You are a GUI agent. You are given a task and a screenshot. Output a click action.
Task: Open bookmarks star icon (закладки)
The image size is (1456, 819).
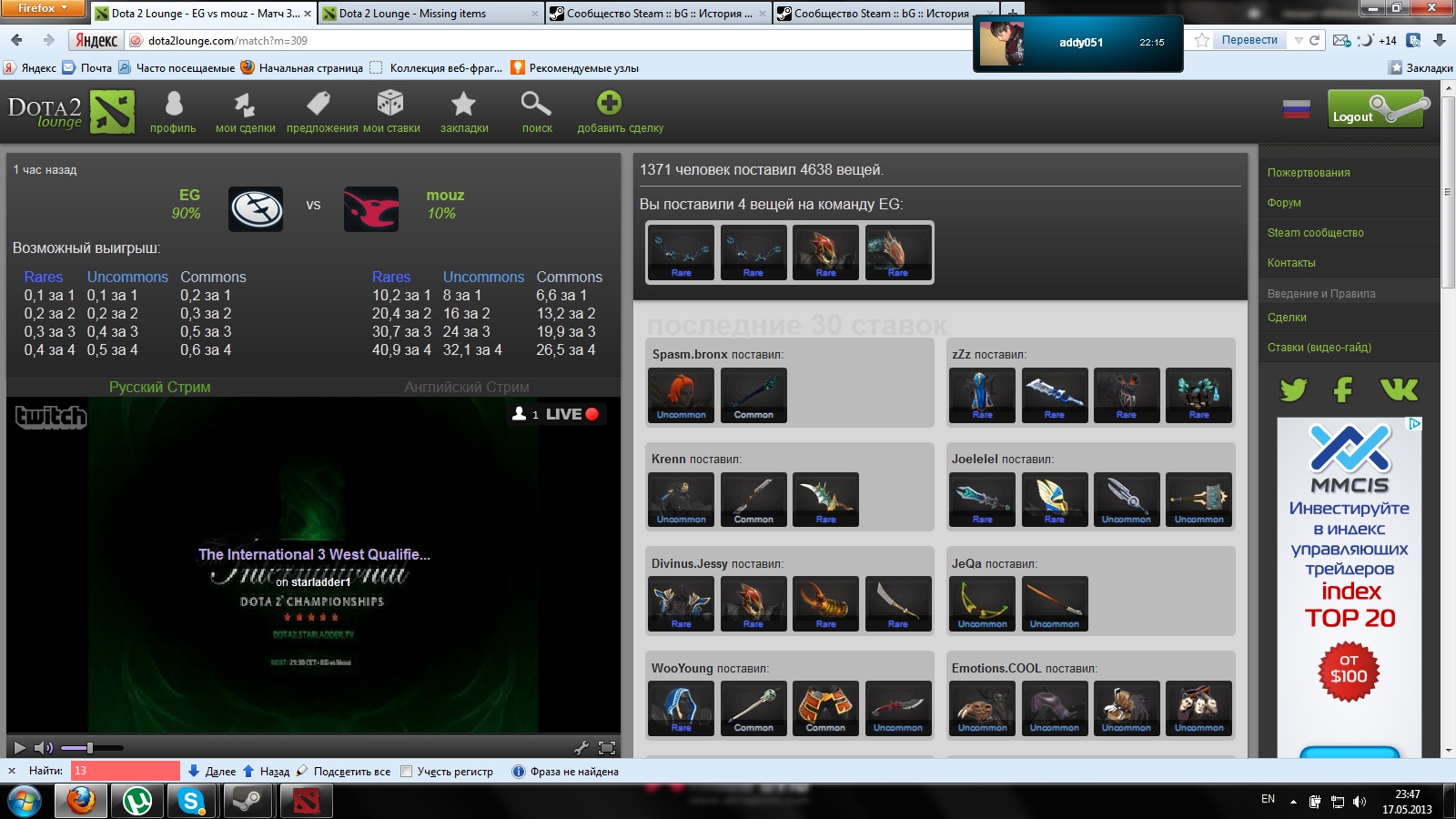tap(464, 104)
